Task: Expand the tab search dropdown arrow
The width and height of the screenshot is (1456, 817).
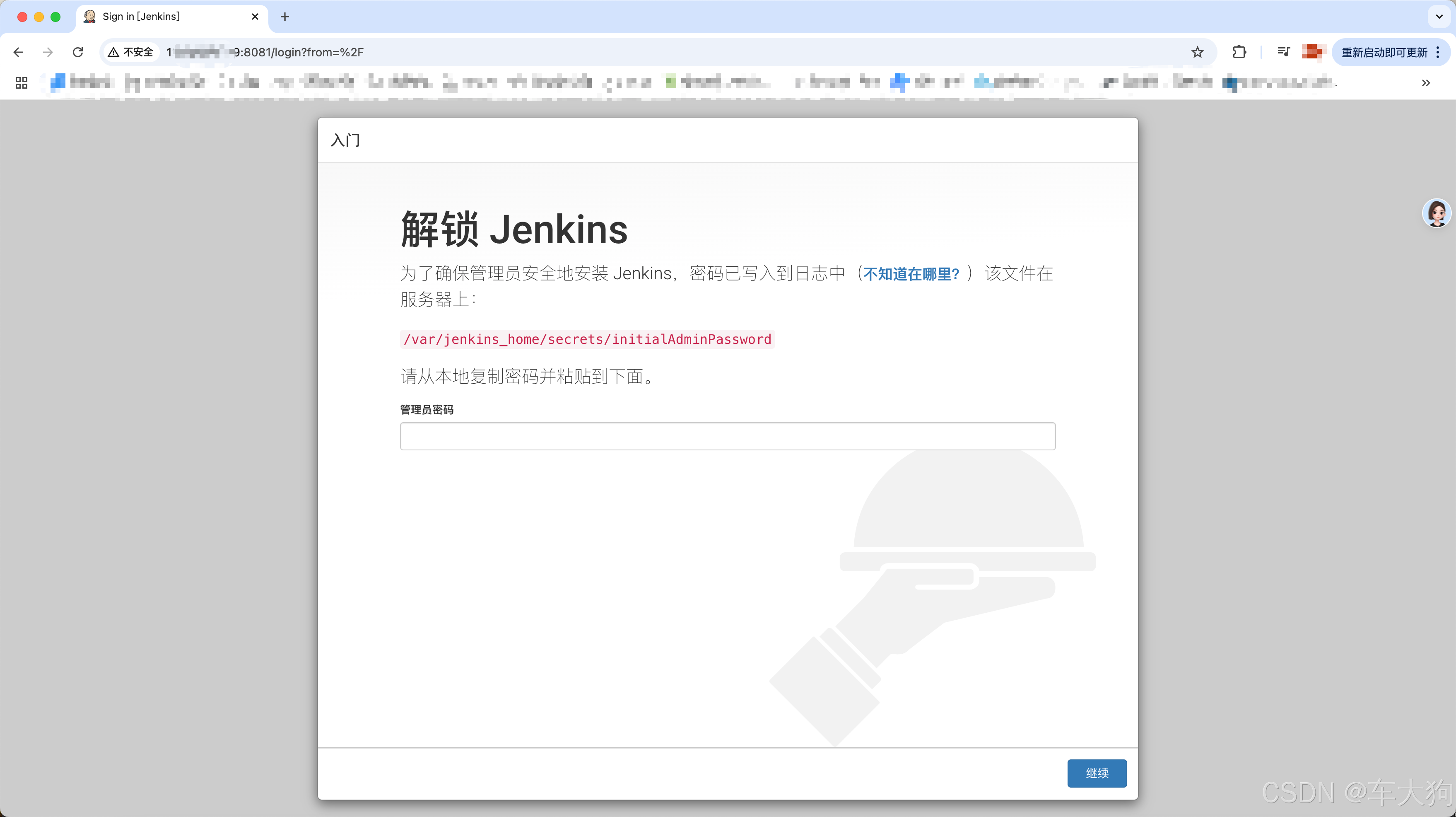Action: pyautogui.click(x=1439, y=17)
